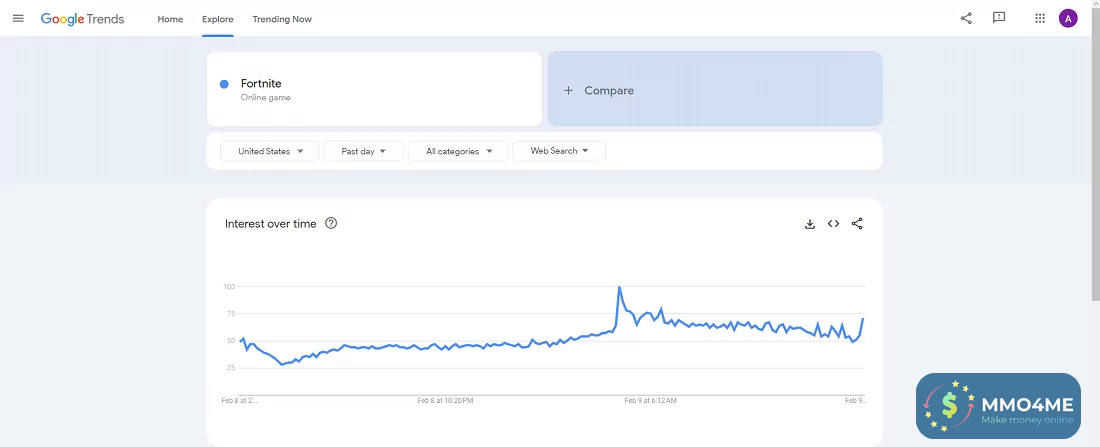Share the Interest over time chart

[857, 224]
